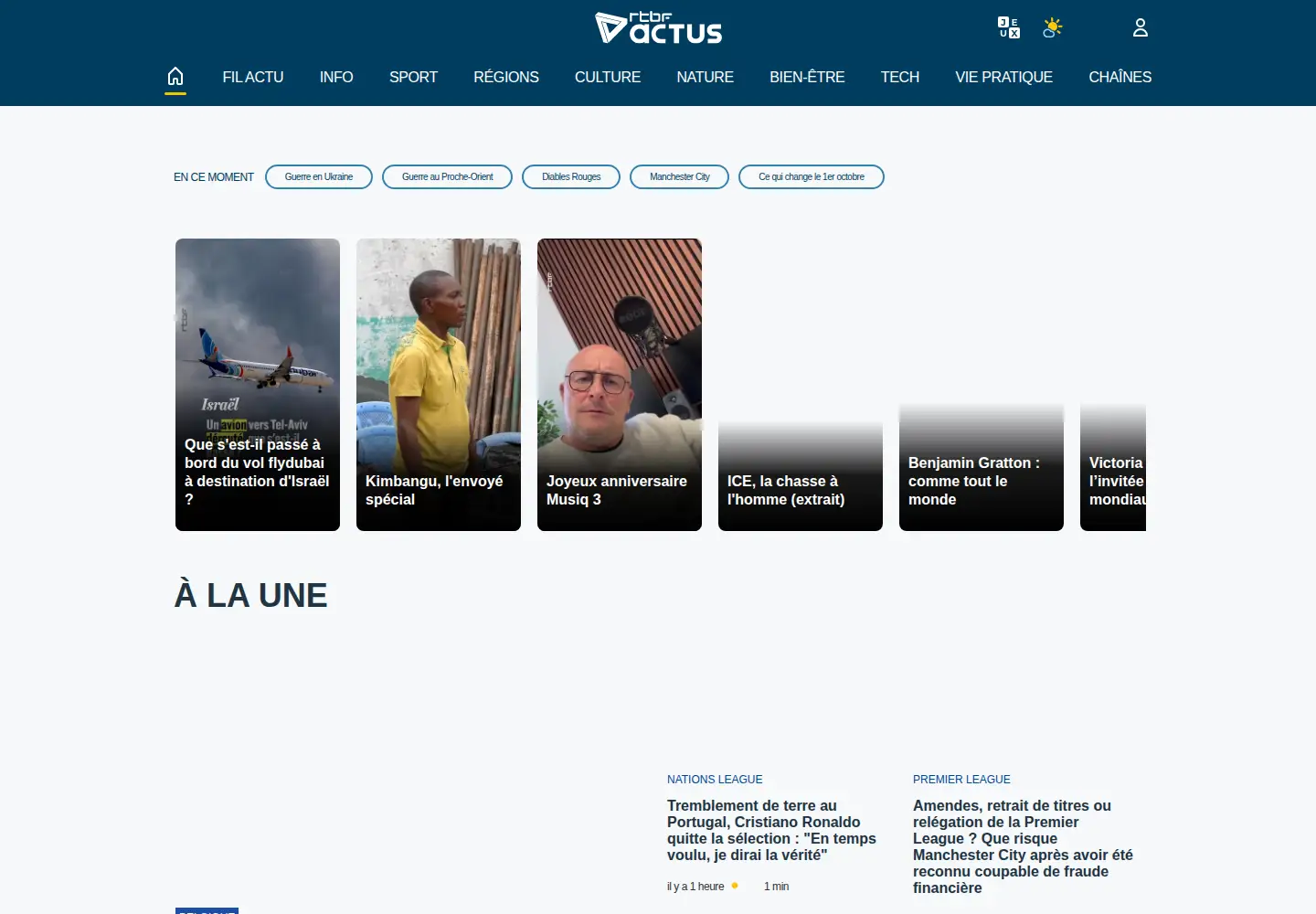The image size is (1316, 914).
Task: Open the NATIONS LEAGUE category label
Action: coord(715,780)
